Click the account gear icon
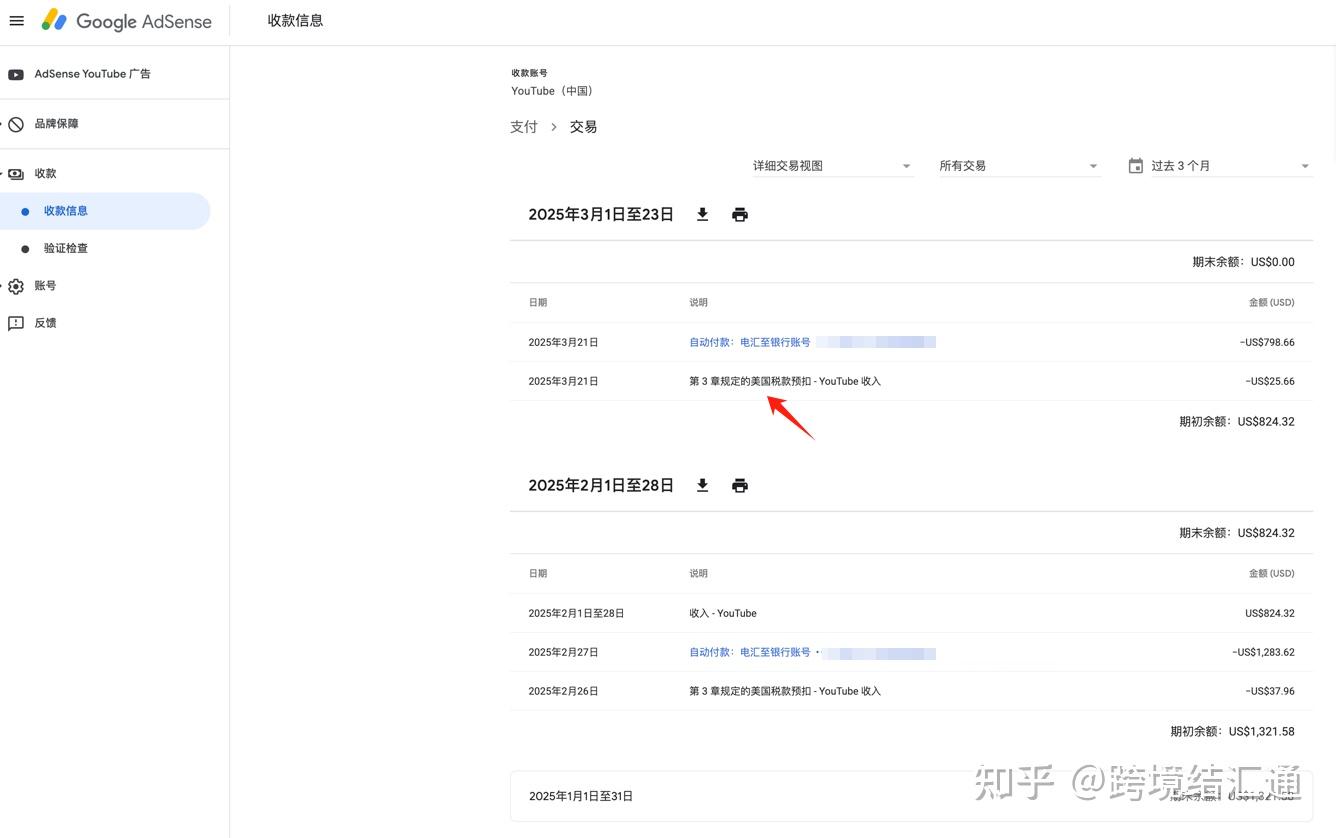 click(x=16, y=286)
